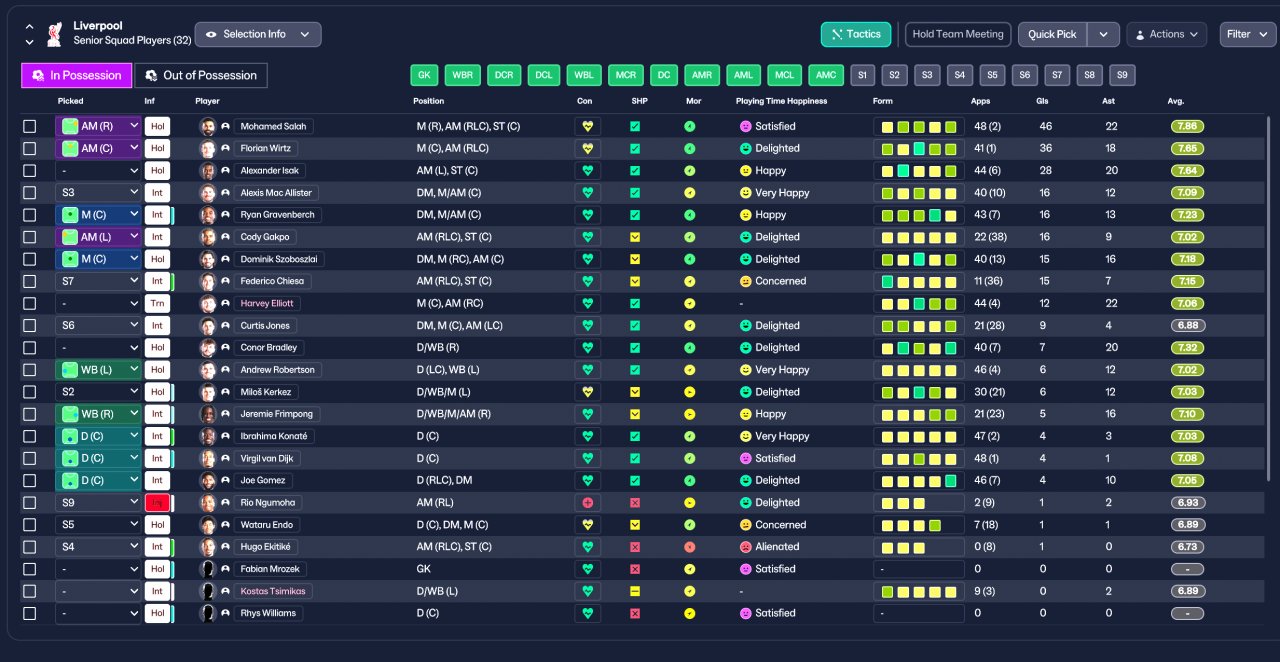Click the Hold Team Meeting button
Viewport: 1280px width, 662px height.
958,34
